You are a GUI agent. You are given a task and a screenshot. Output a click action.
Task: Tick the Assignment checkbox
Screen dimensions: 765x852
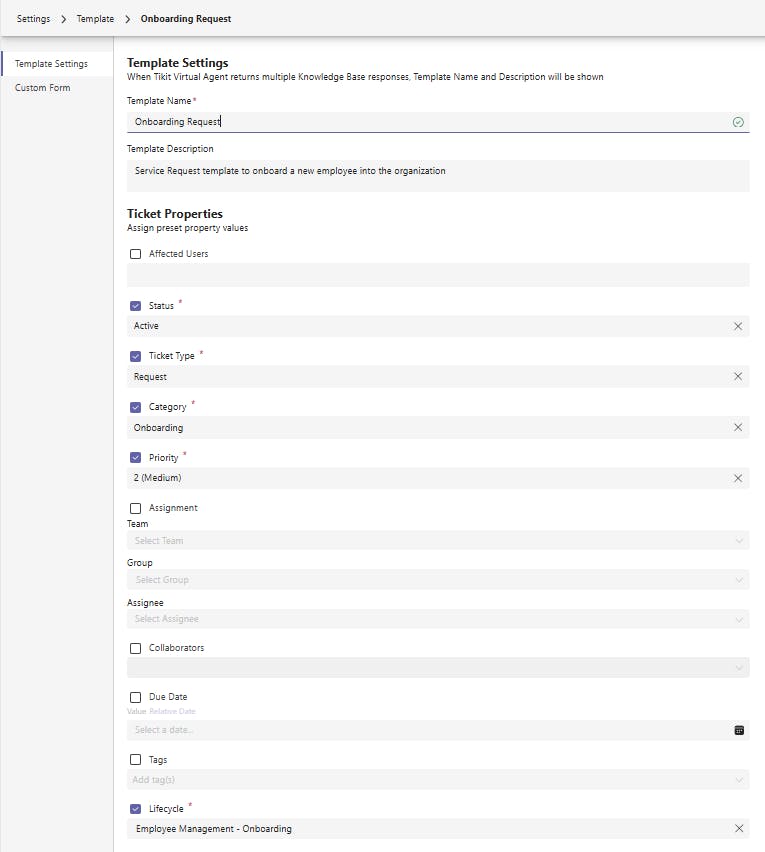(x=136, y=508)
